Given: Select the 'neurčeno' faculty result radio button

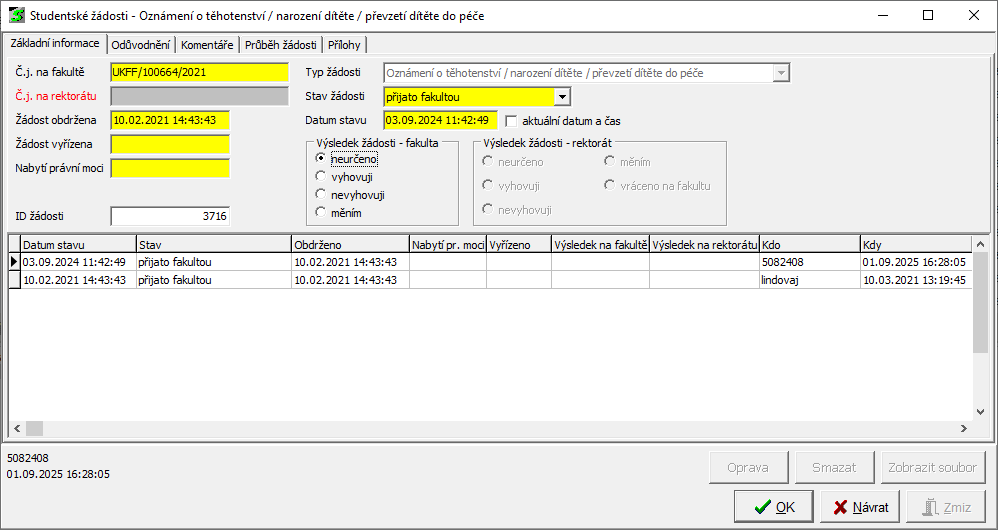Looking at the screenshot, I should click(321, 159).
